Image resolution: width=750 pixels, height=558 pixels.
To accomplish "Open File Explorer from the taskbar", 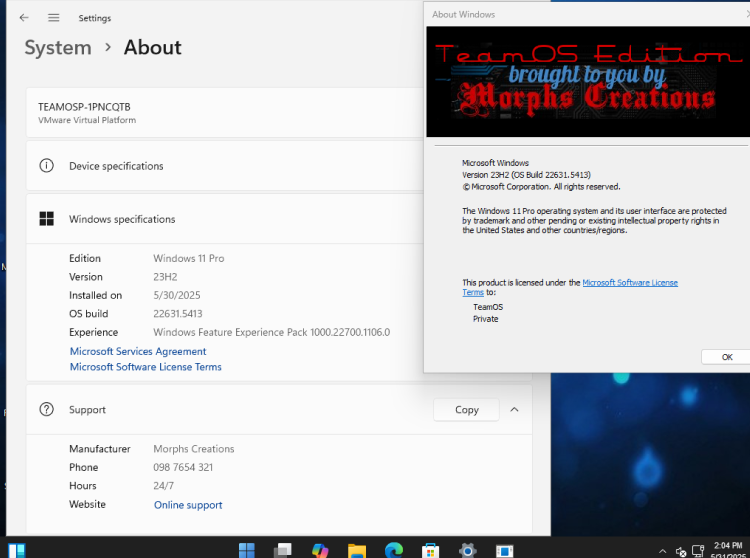I will click(x=357, y=550).
